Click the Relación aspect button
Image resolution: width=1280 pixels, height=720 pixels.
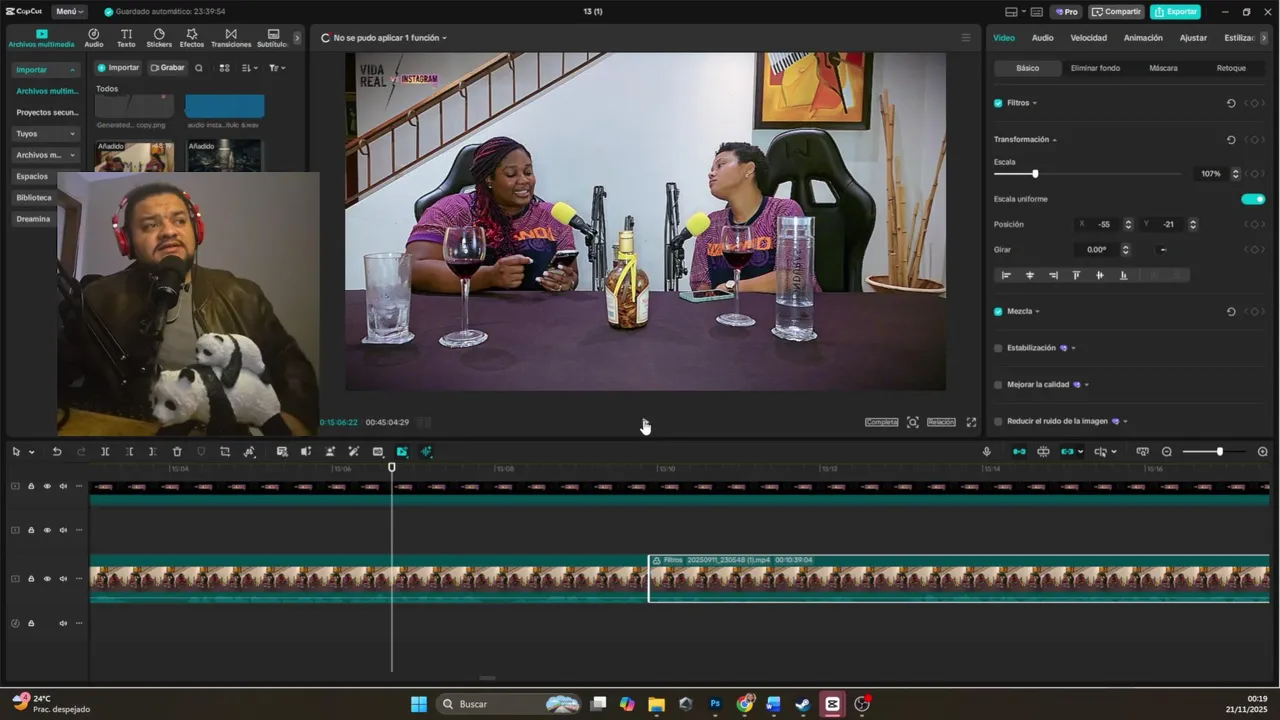pos(941,422)
